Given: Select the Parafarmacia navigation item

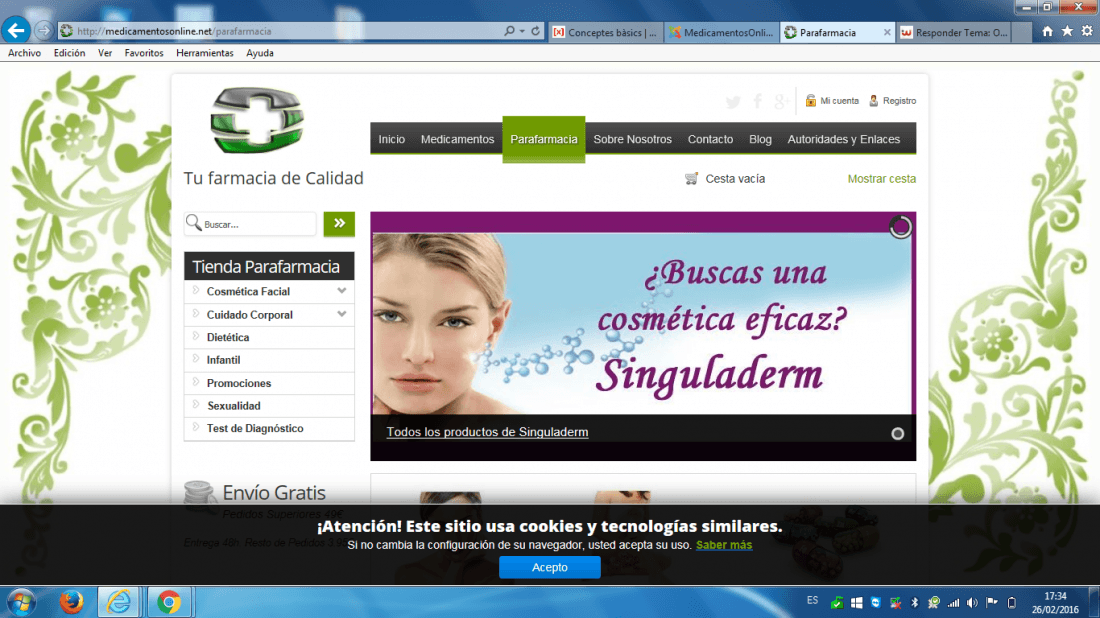Looking at the screenshot, I should (544, 139).
